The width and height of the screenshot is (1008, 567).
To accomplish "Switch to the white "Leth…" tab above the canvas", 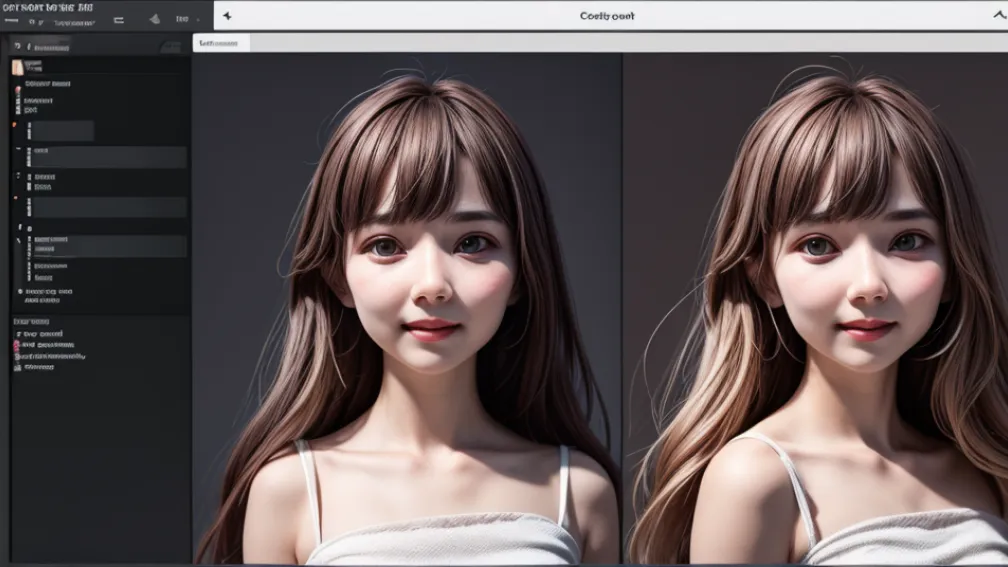I will (x=221, y=43).
